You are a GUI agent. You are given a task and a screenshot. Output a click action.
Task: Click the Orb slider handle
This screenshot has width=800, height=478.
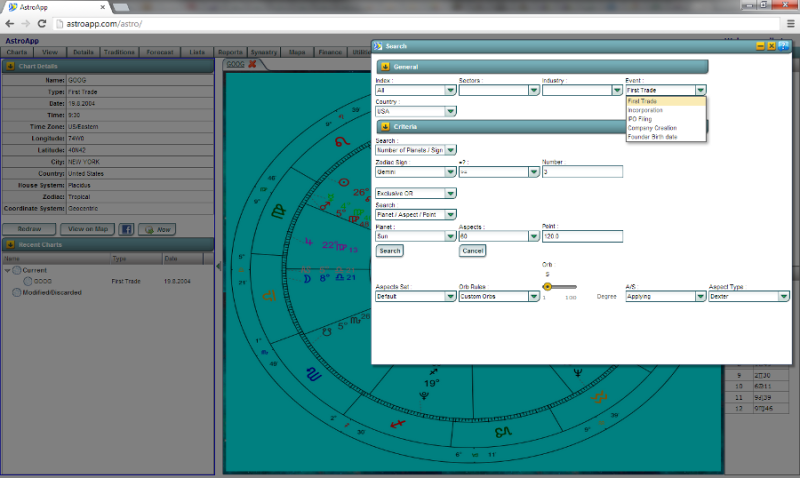click(x=547, y=286)
